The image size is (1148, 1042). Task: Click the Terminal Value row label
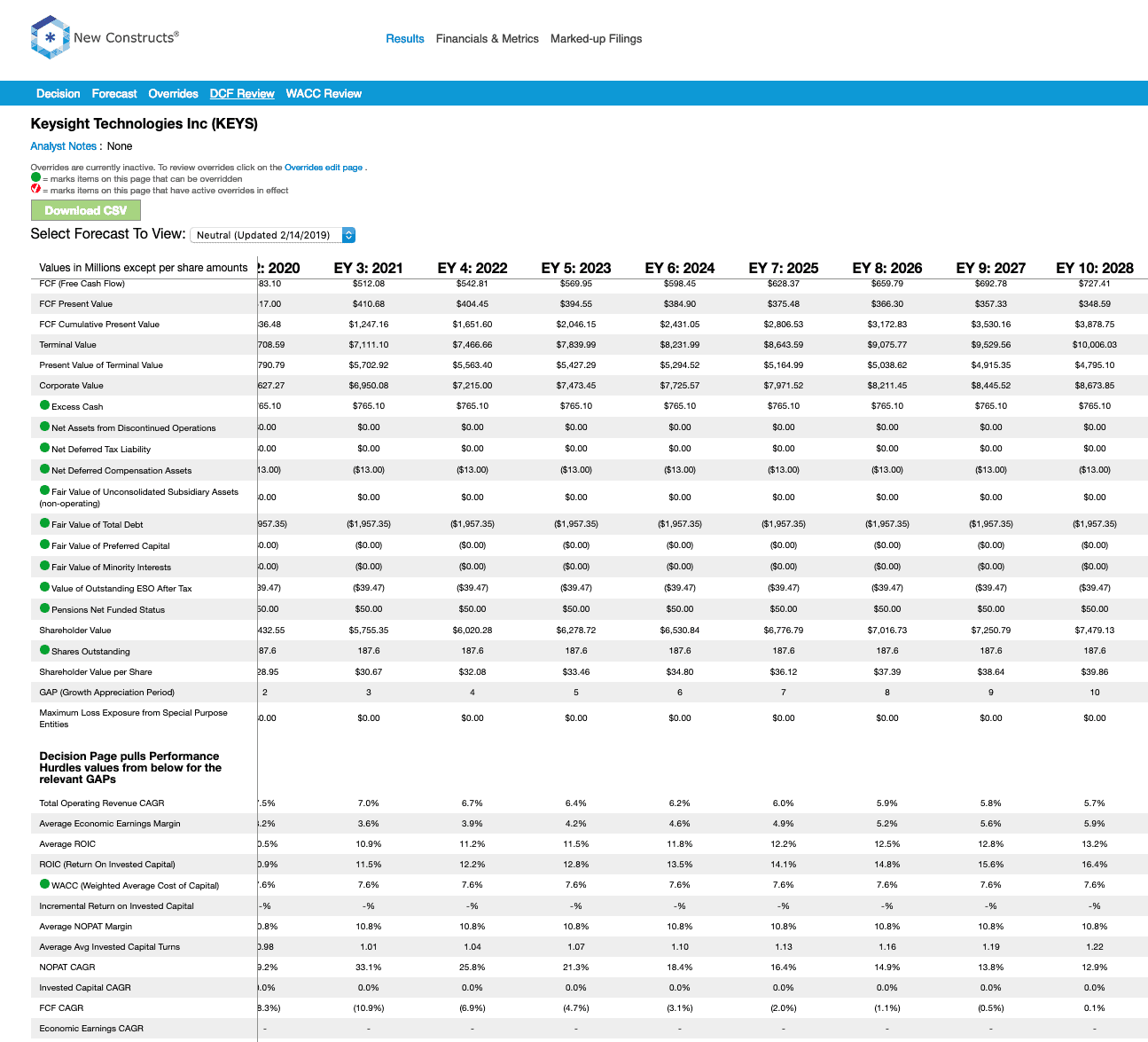coord(68,345)
